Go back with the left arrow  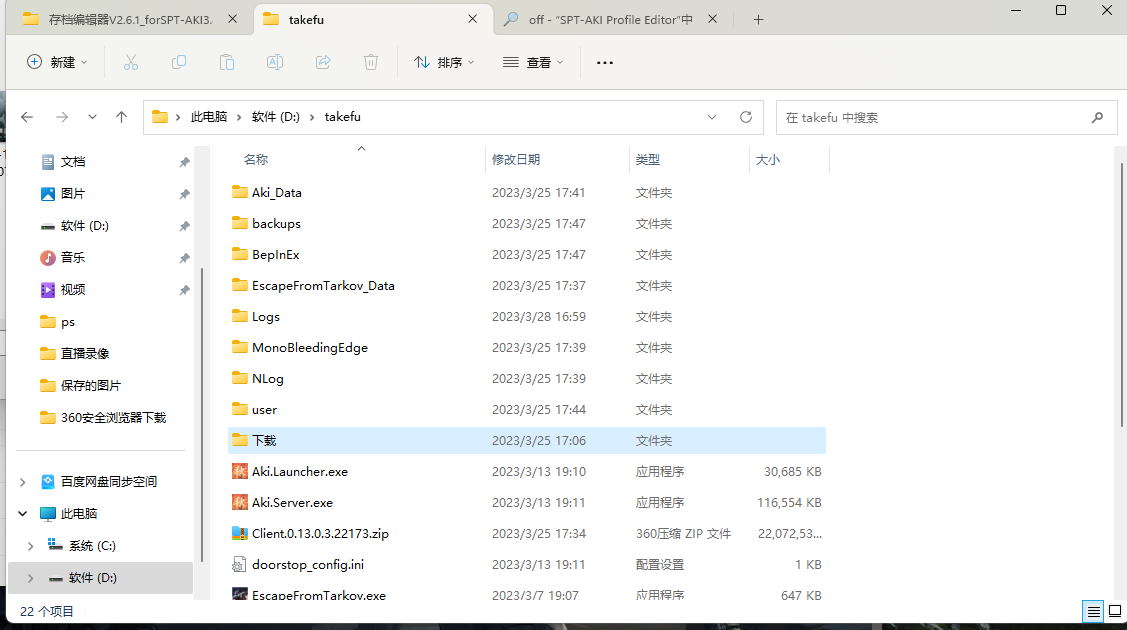[27, 117]
